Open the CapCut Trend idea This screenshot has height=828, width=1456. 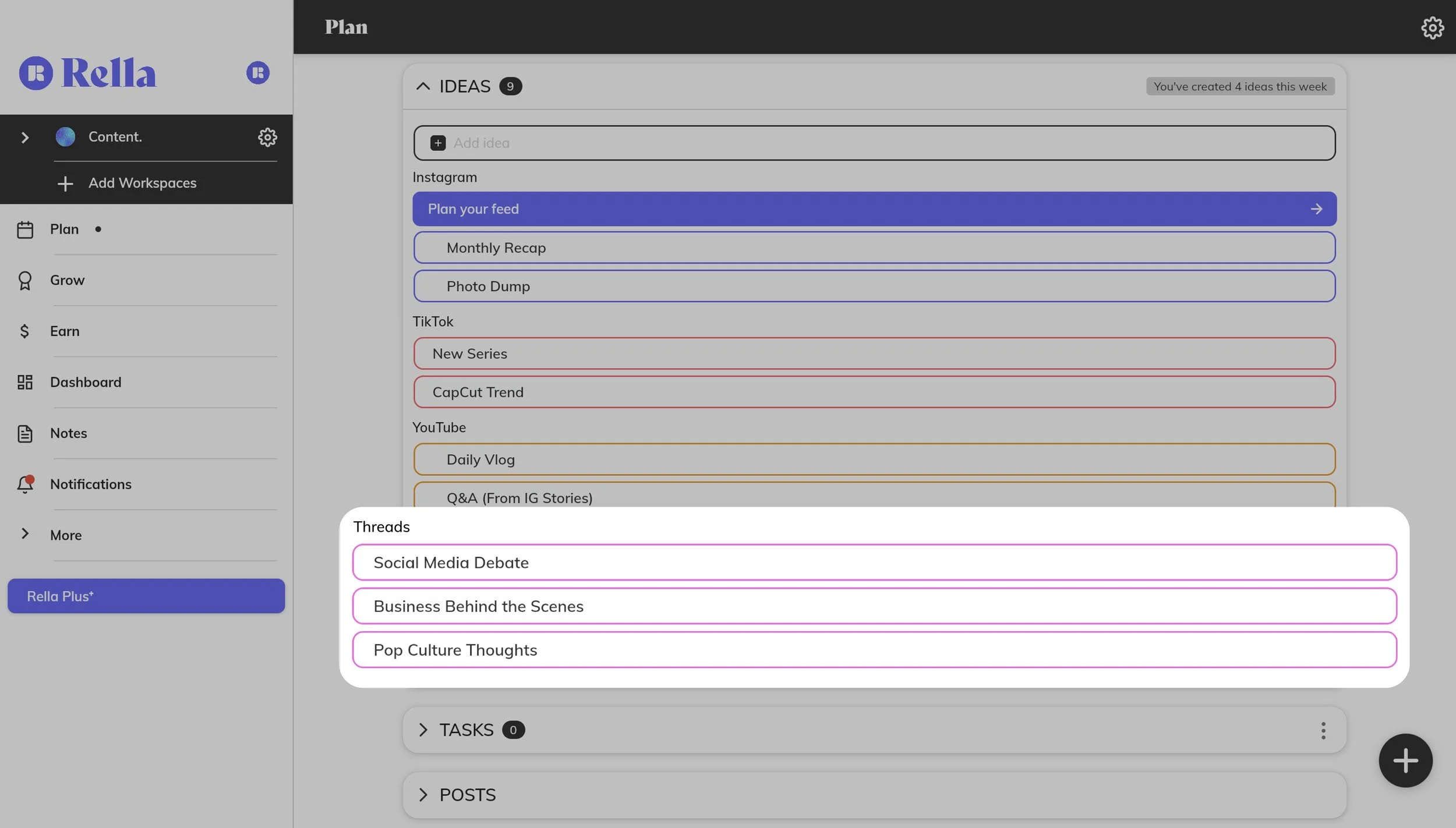click(x=874, y=392)
